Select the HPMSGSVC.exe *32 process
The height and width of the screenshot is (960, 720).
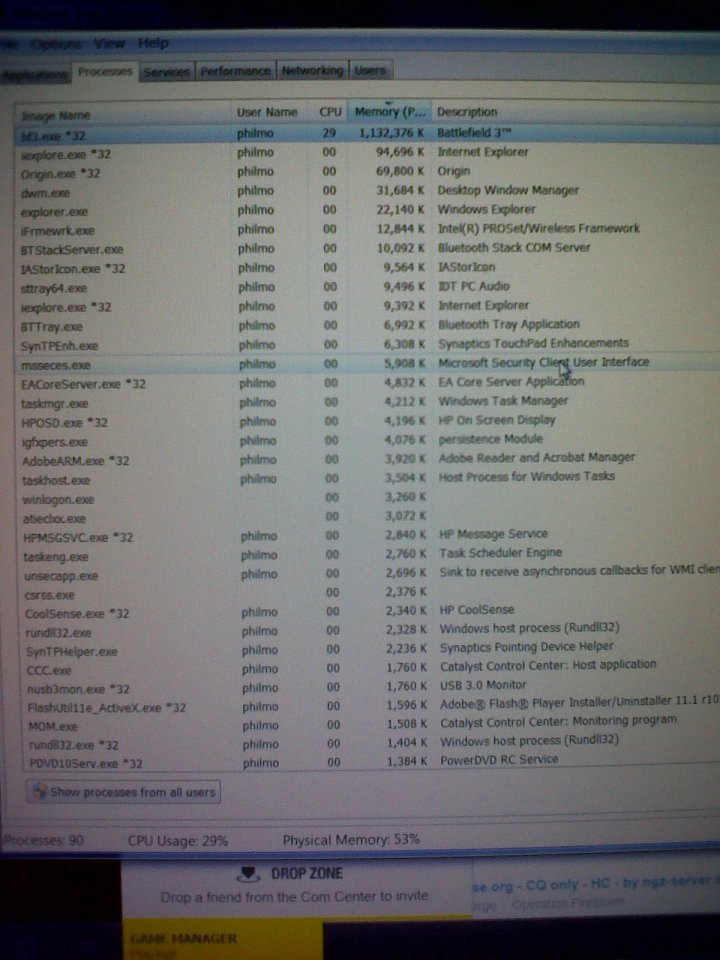(x=78, y=538)
